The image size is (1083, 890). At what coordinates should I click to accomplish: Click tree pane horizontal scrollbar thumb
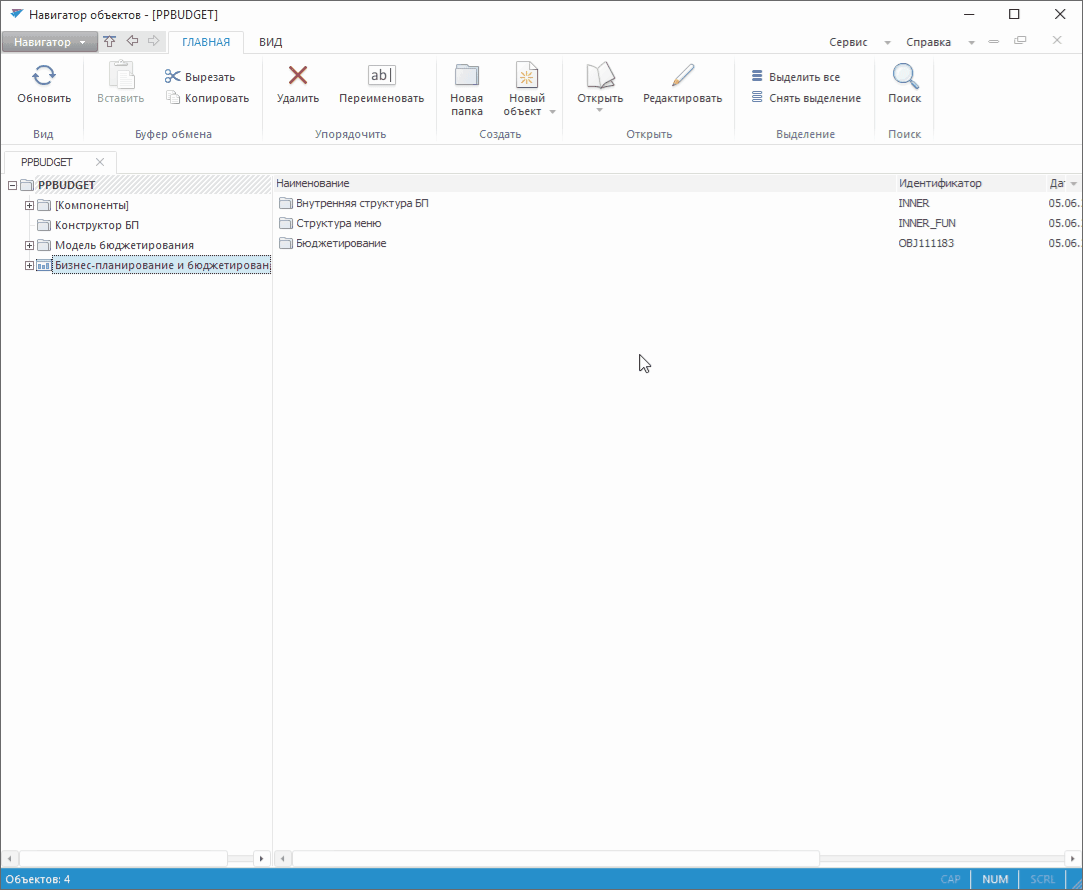[123, 859]
